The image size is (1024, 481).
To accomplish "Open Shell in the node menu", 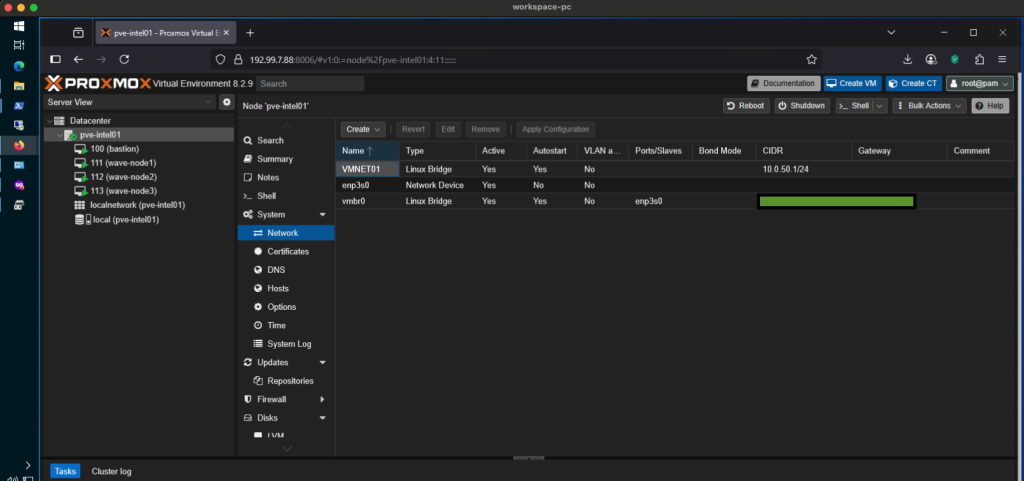I will 286,196.
